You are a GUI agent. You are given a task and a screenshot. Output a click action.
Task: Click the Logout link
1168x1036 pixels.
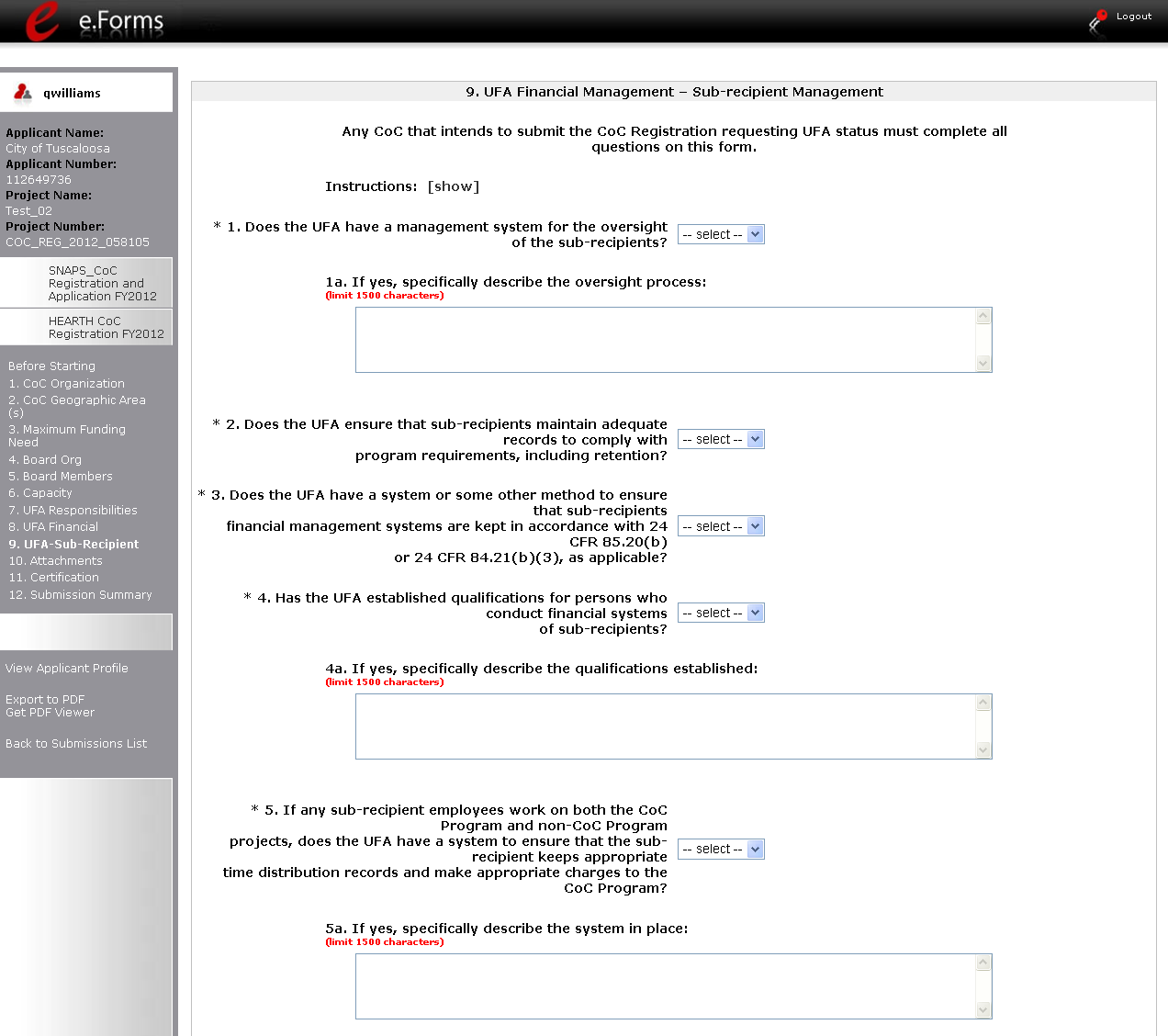pos(1133,17)
